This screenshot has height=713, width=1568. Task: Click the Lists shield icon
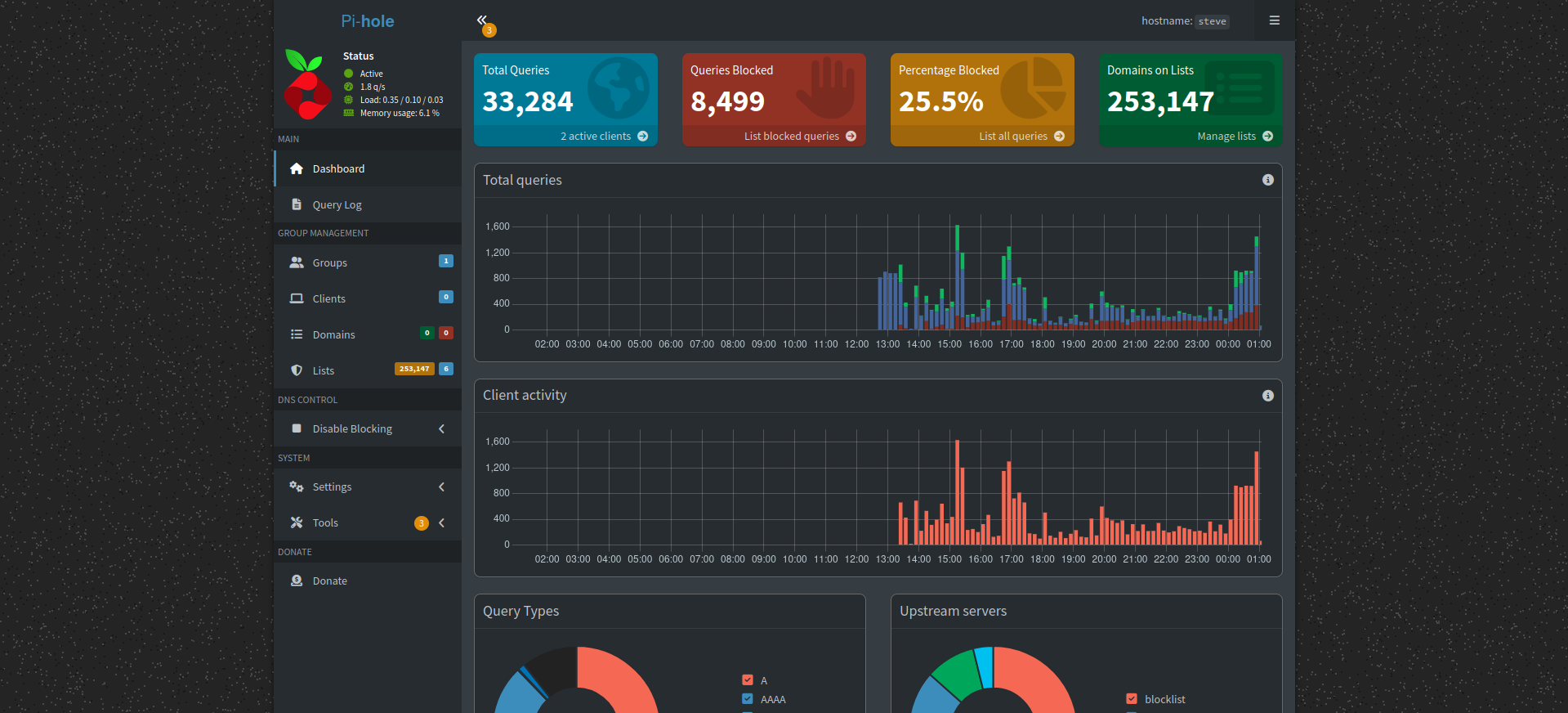point(297,370)
